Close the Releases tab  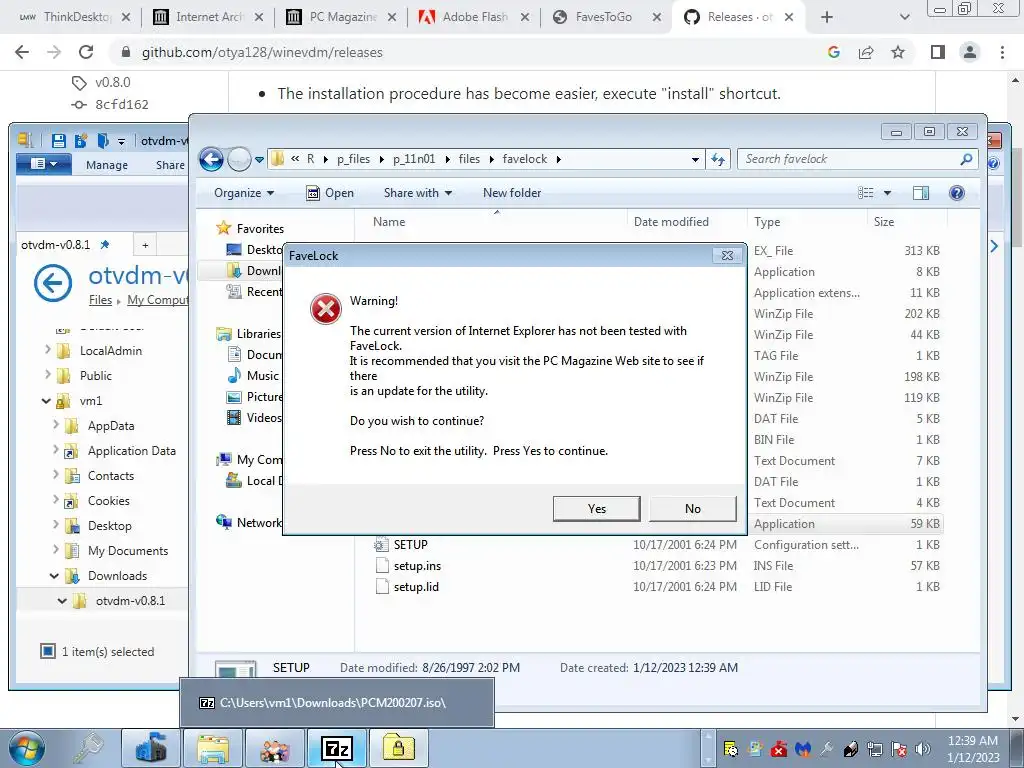click(789, 17)
